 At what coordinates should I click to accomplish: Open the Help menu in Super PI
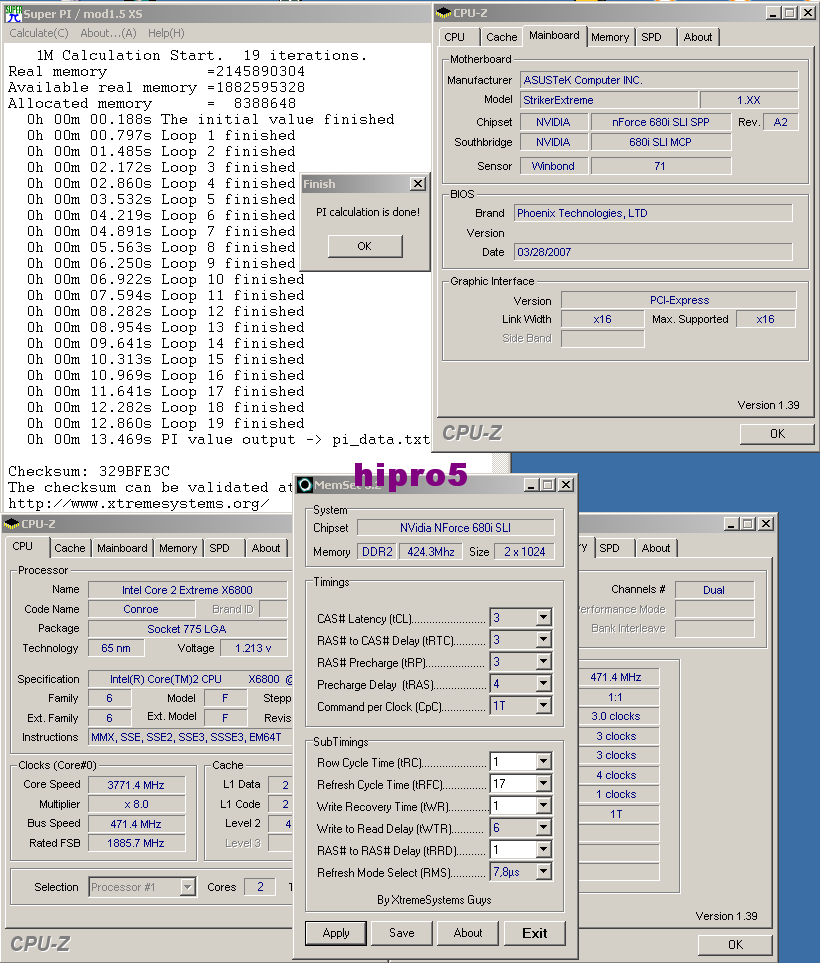click(166, 33)
